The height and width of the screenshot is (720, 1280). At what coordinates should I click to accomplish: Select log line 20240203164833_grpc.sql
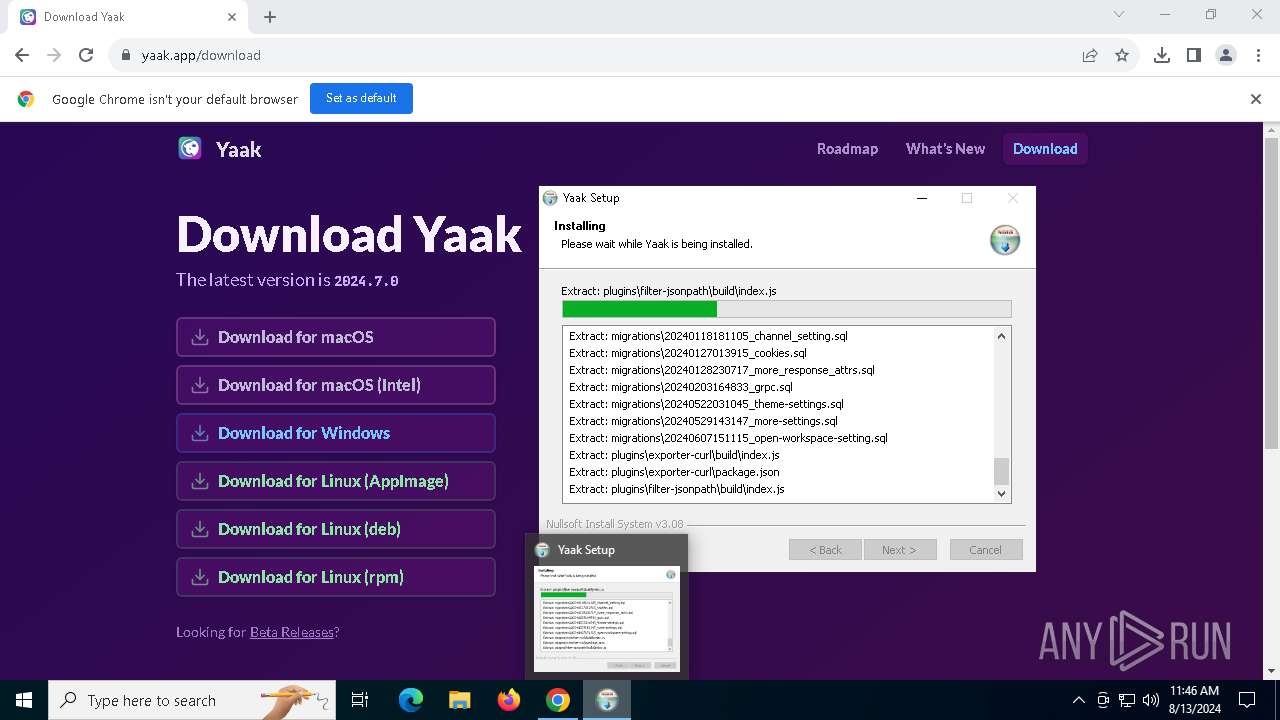coord(681,387)
